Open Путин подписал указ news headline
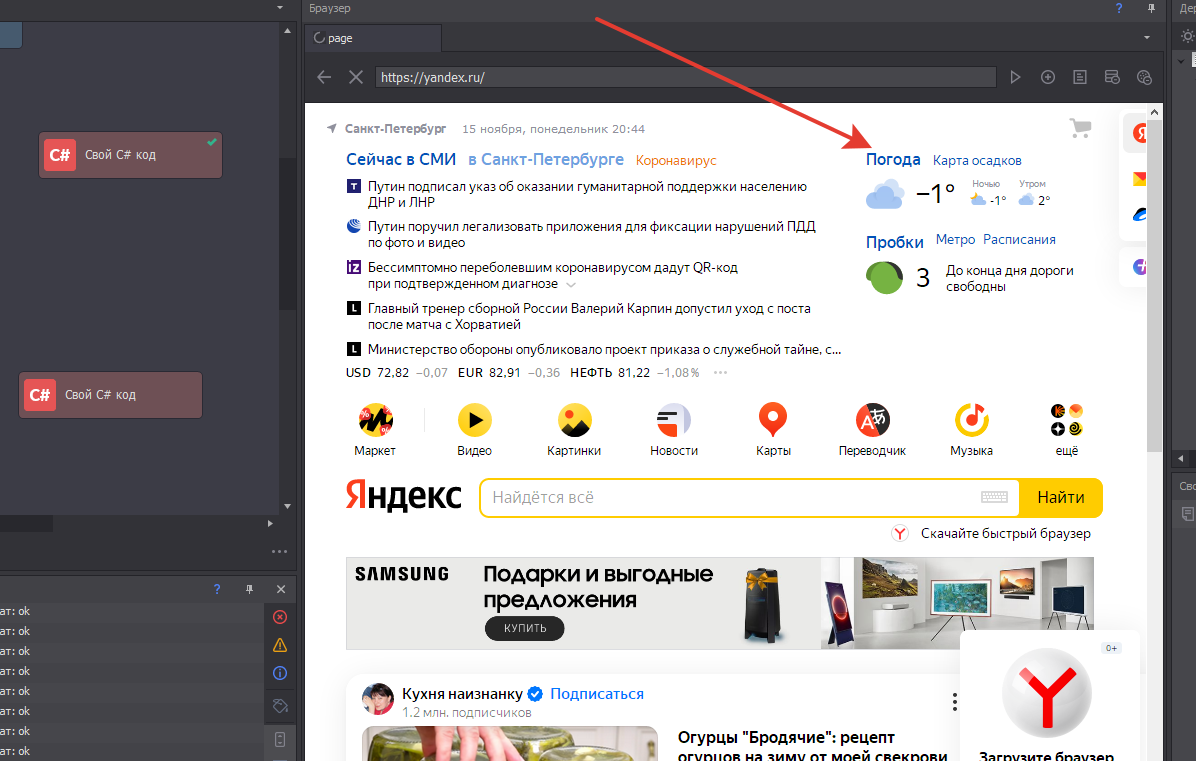 point(587,194)
